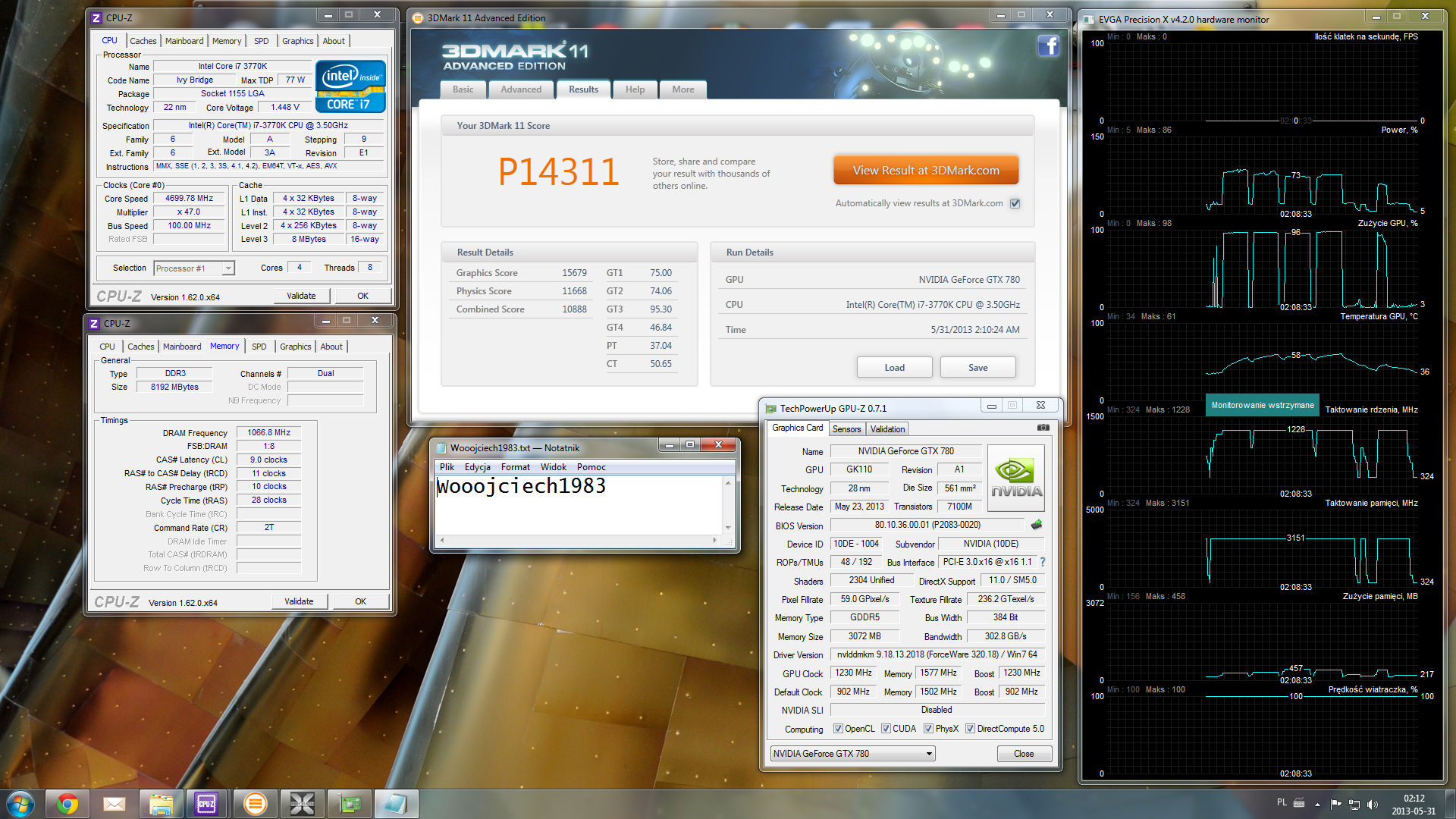
Task: Click View Result at 3DMark.com button
Action: tap(925, 171)
